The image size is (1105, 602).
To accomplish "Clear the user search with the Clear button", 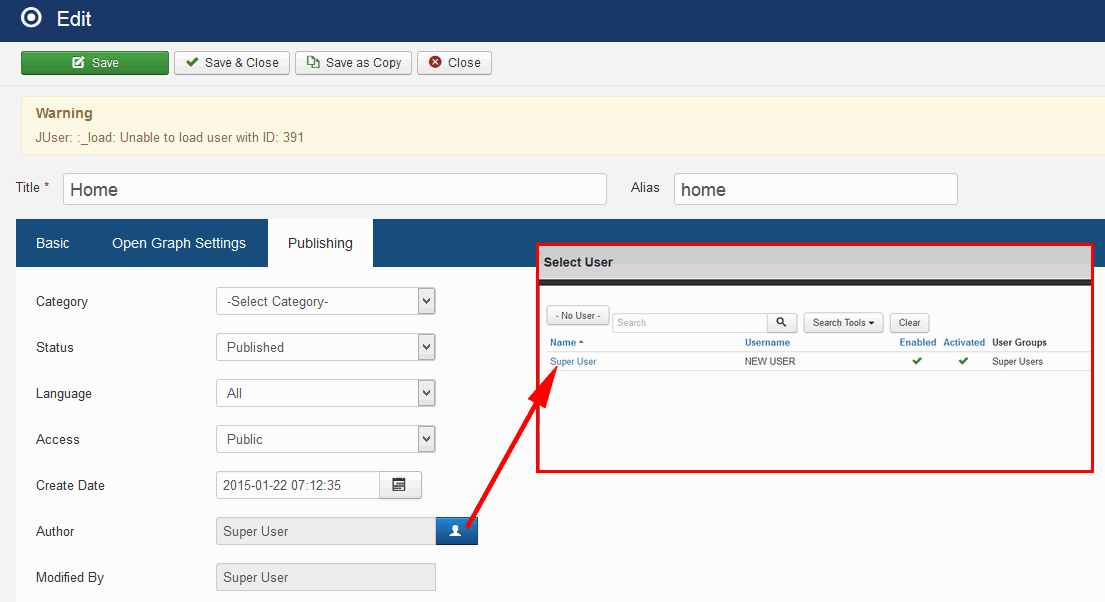I will point(908,322).
